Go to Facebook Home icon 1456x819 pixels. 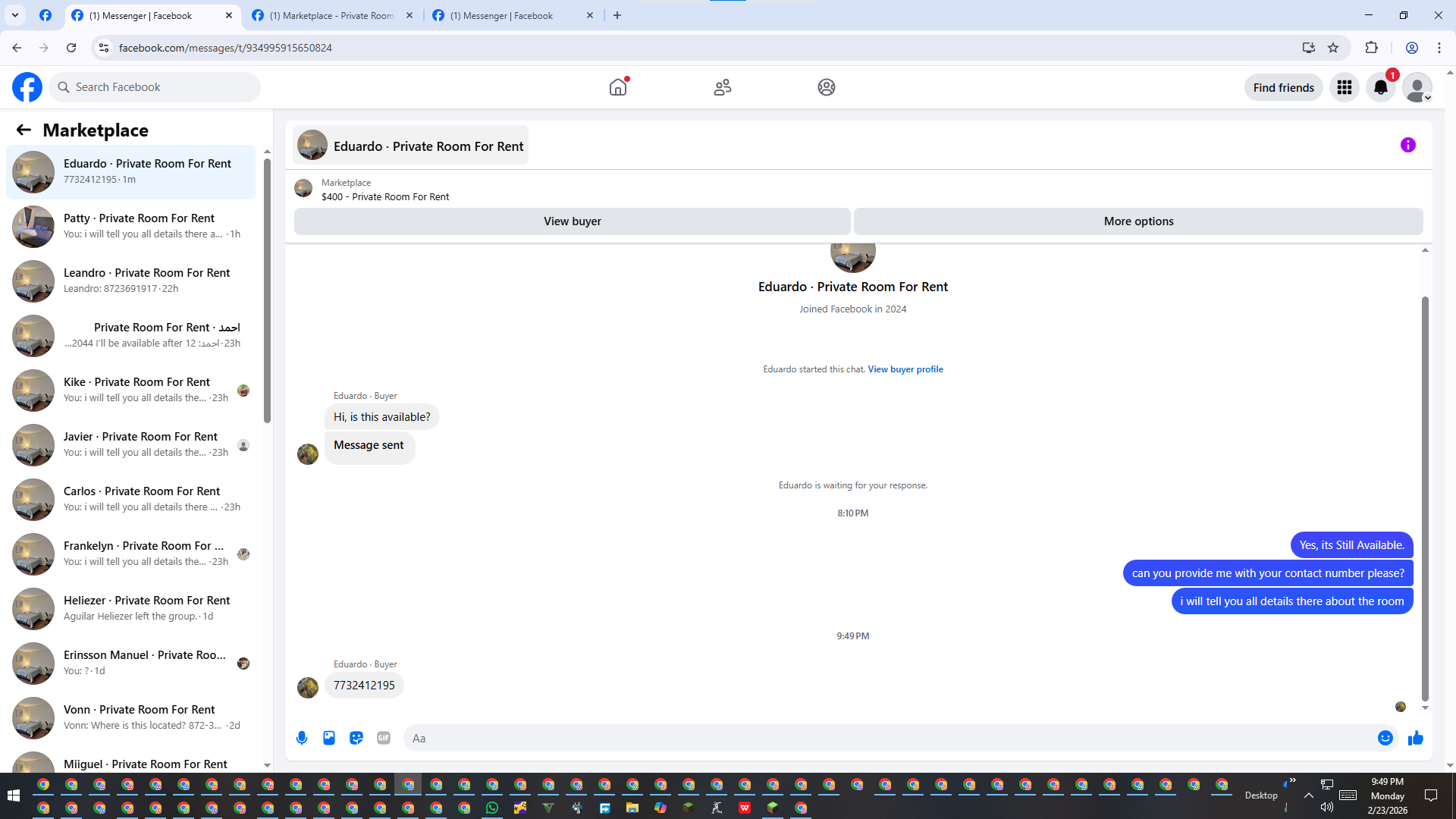[618, 87]
